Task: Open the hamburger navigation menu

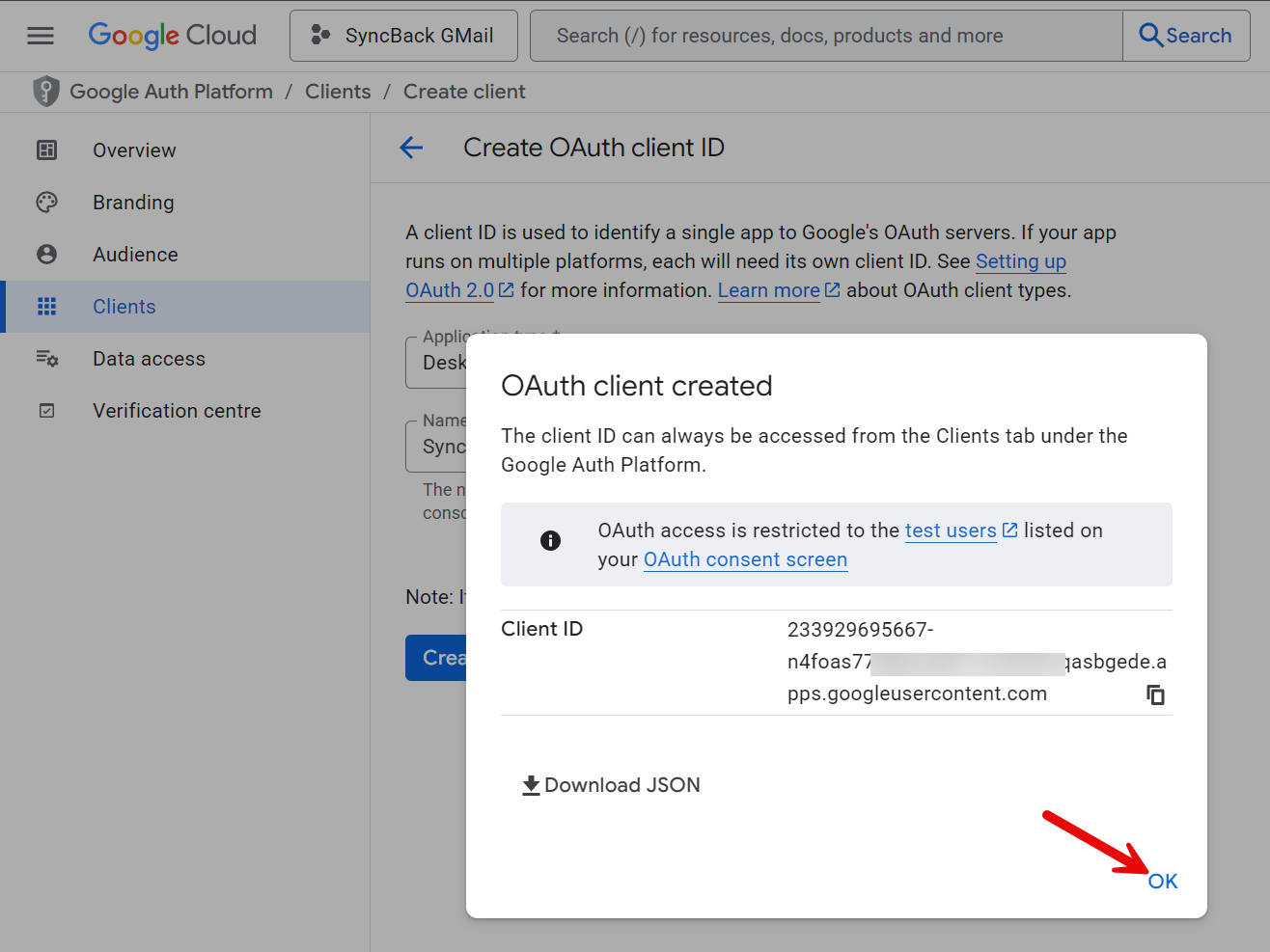Action: [x=41, y=36]
